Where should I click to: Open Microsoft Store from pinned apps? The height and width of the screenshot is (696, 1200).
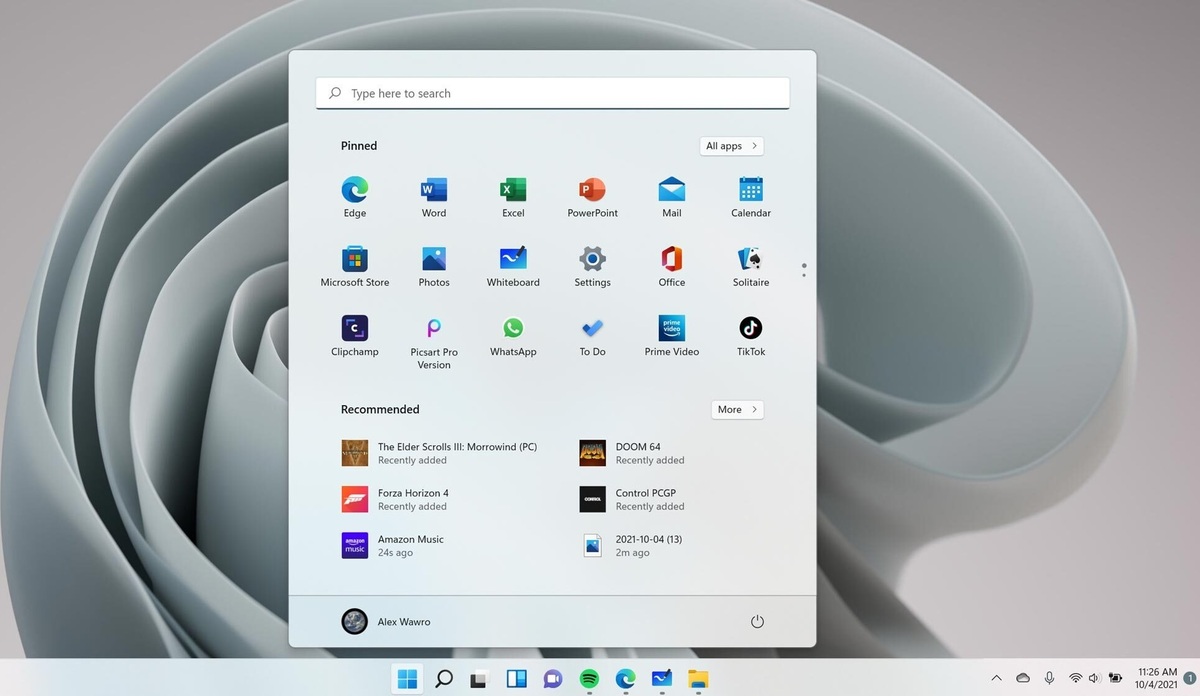355,266
